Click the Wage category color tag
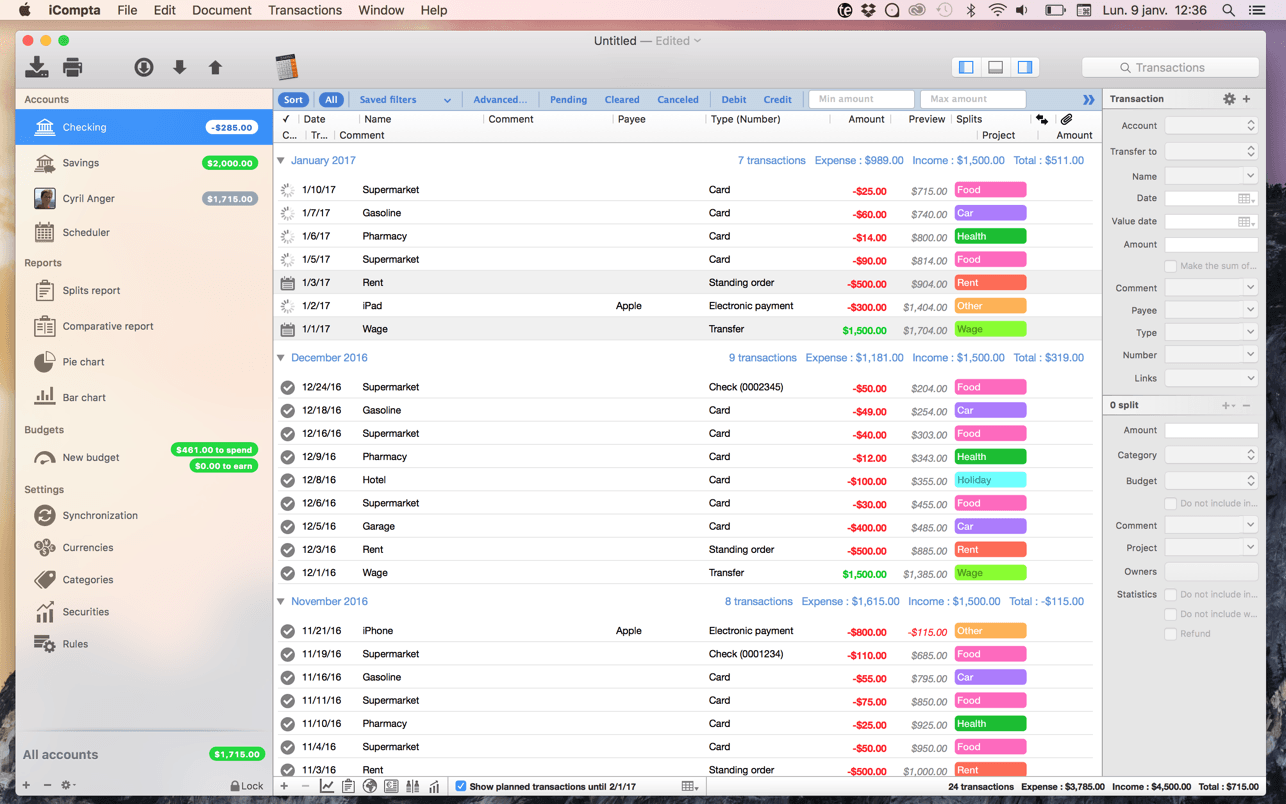Image resolution: width=1286 pixels, height=804 pixels. click(989, 328)
